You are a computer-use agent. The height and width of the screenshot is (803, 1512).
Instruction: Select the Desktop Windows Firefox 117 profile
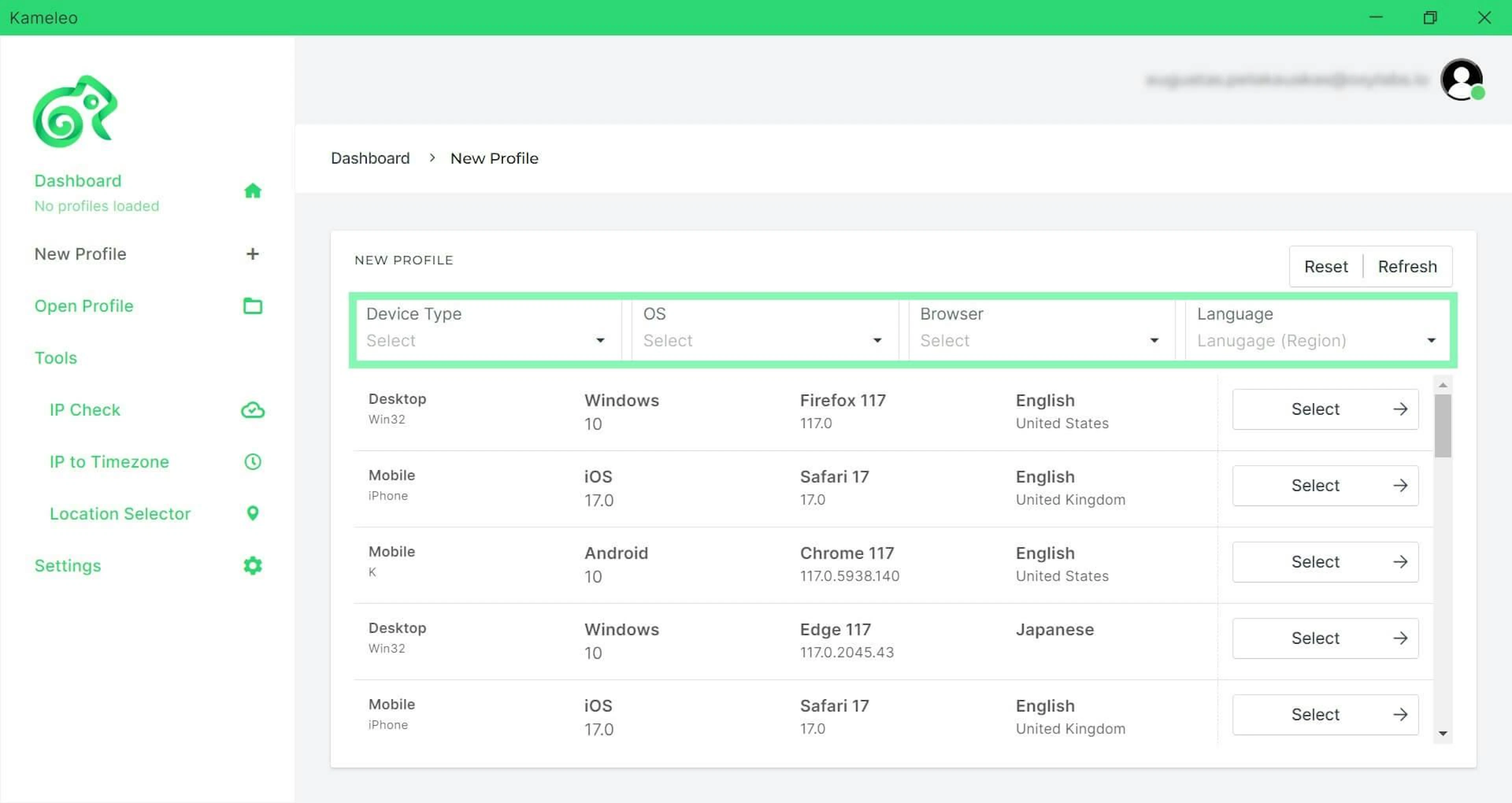point(1325,409)
